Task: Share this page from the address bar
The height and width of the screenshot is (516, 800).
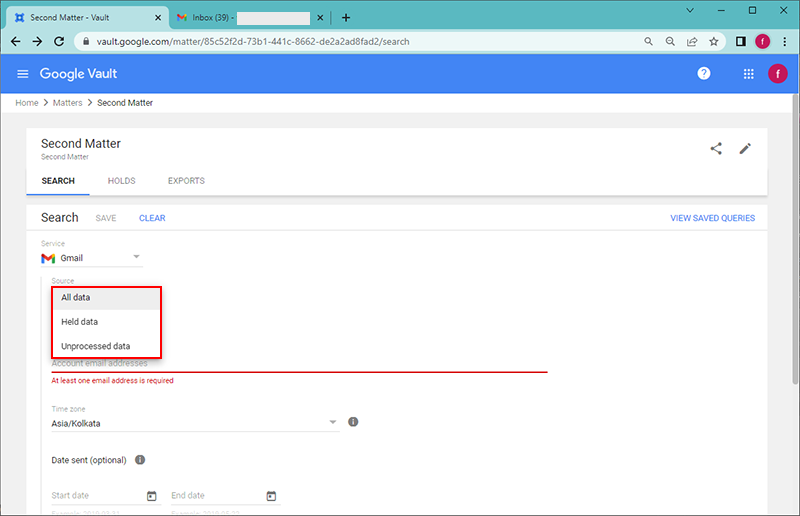Action: click(692, 41)
